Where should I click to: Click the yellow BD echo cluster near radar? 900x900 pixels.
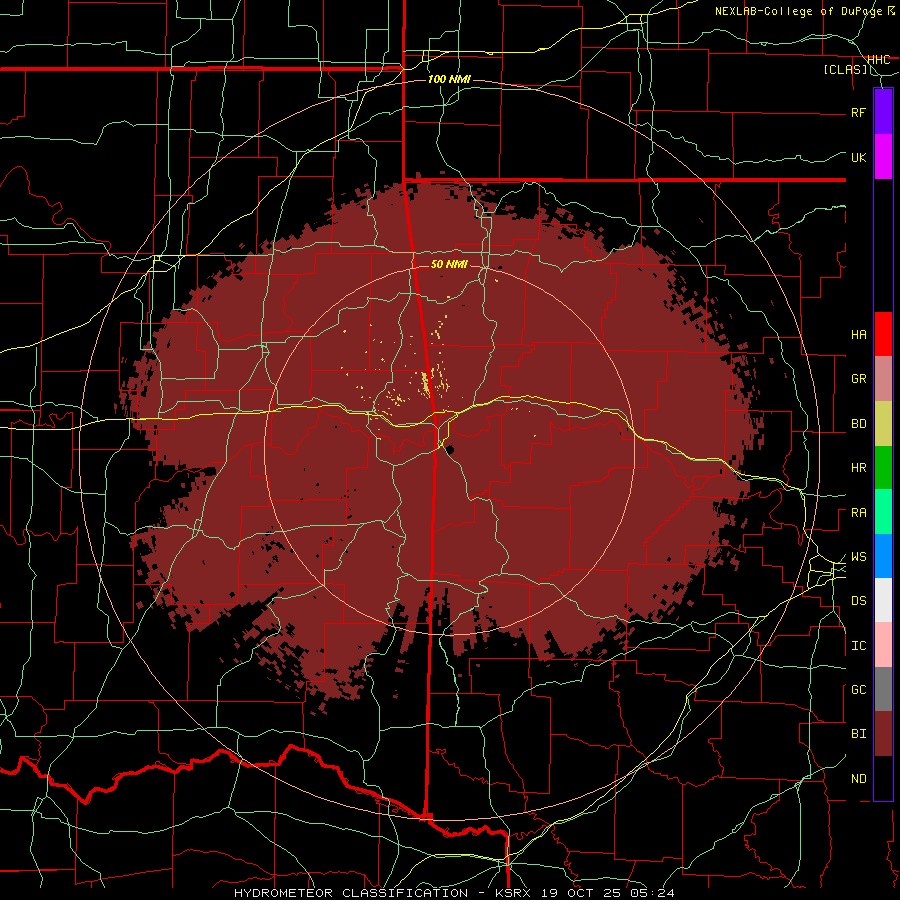[426, 383]
